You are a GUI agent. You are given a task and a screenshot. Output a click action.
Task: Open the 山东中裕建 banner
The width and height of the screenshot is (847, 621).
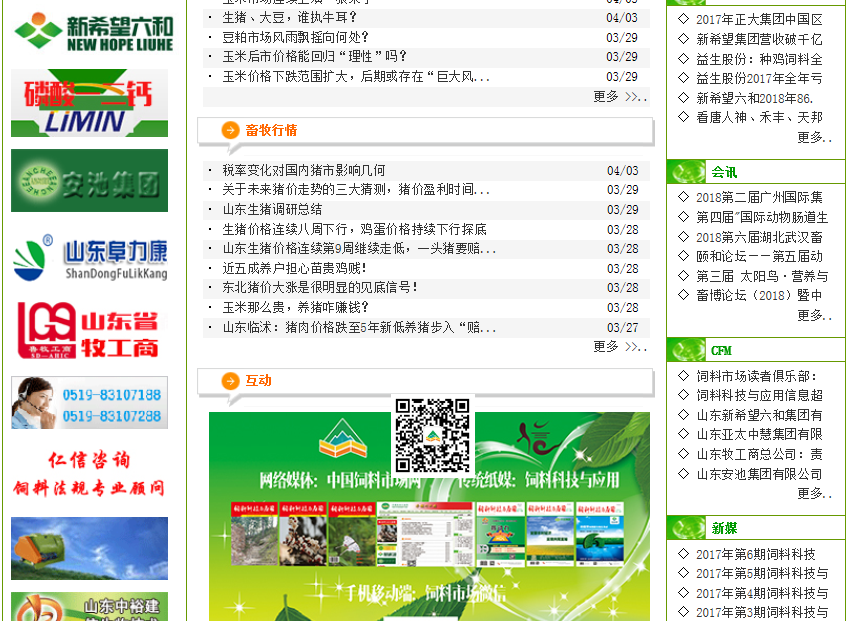tap(89, 606)
